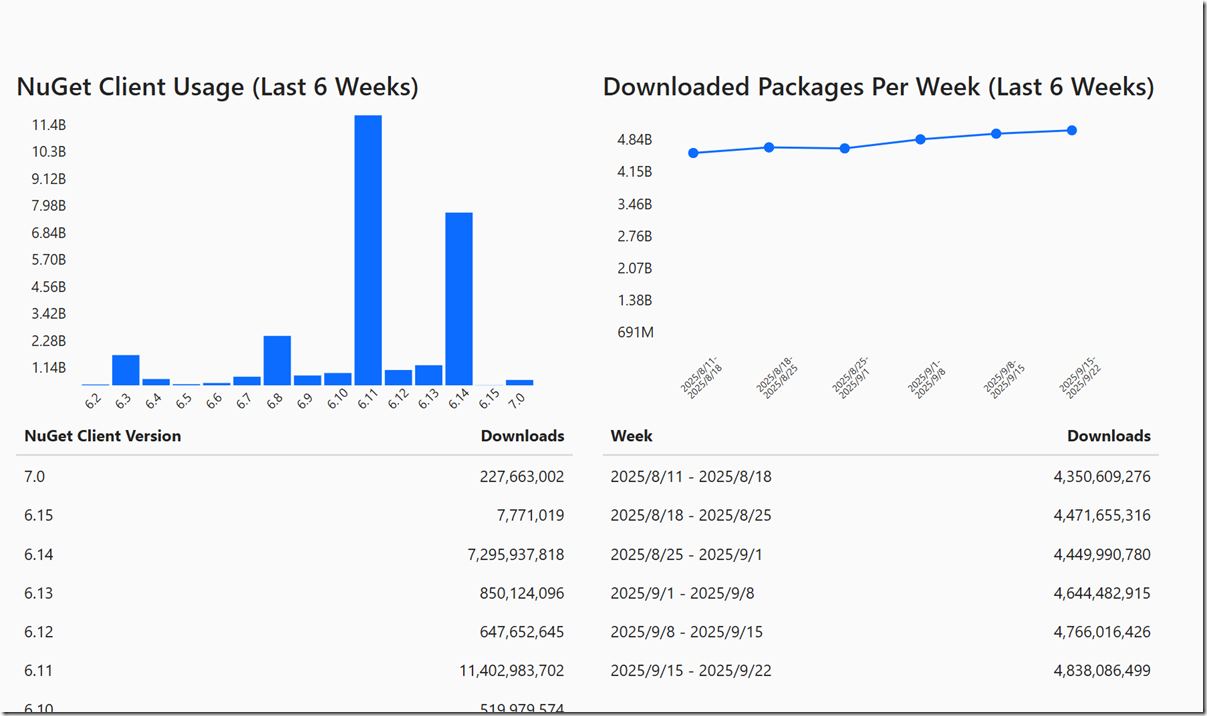This screenshot has height=716, width=1207.
Task: Click the 2025/8/25-2025/9/1 point on the line
Action: [845, 148]
